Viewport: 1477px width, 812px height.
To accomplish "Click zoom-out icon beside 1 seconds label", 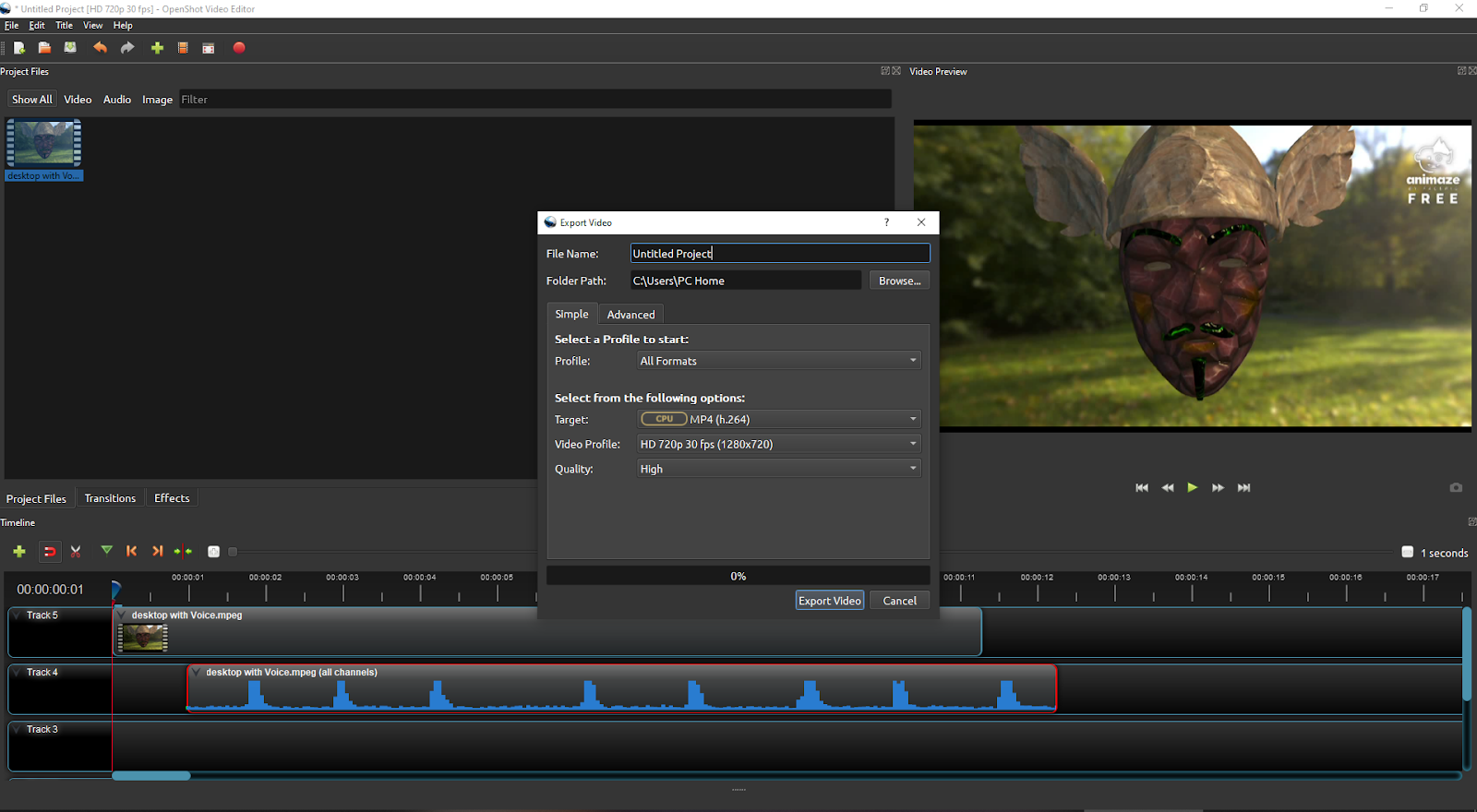I will pos(1408,552).
